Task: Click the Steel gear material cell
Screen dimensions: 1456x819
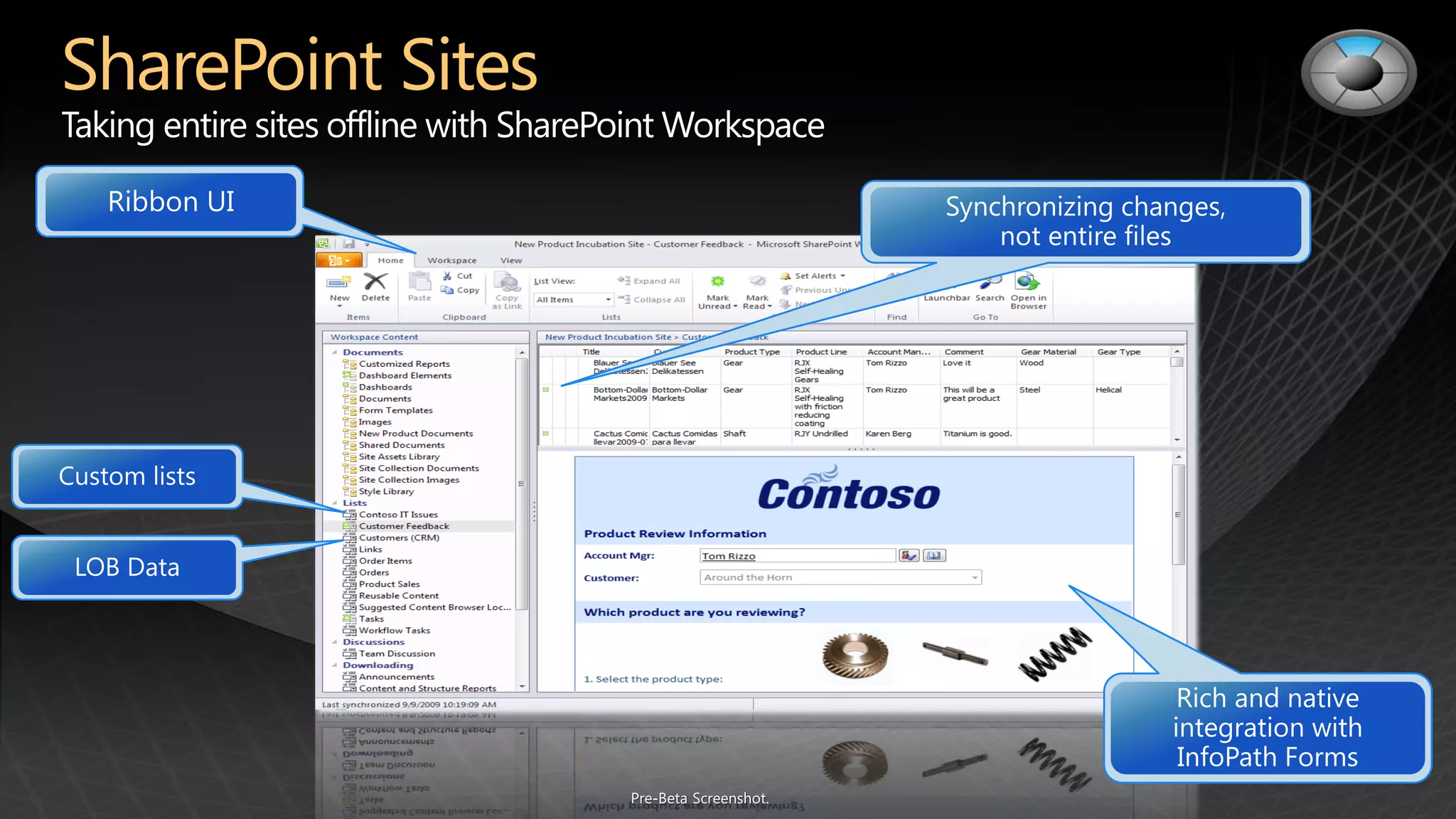Action: pyautogui.click(x=1029, y=390)
